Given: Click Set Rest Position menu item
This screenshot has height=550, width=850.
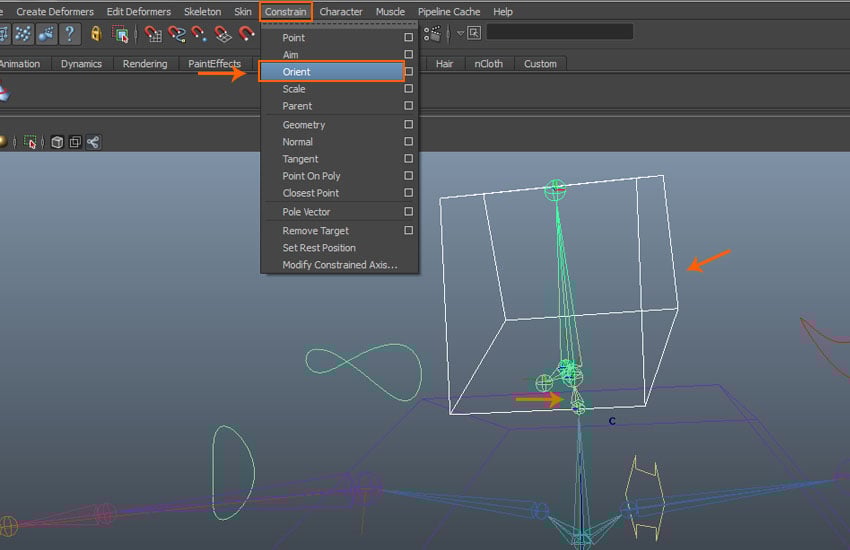Looking at the screenshot, I should click(319, 248).
